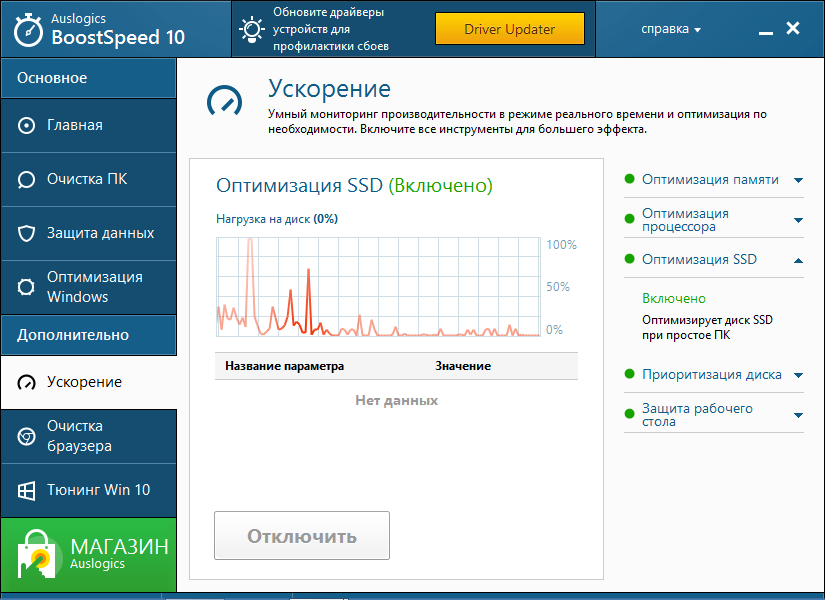This screenshot has height=600, width=825.
Task: Click the Оптимизация SSD link
Action: [x=699, y=259]
